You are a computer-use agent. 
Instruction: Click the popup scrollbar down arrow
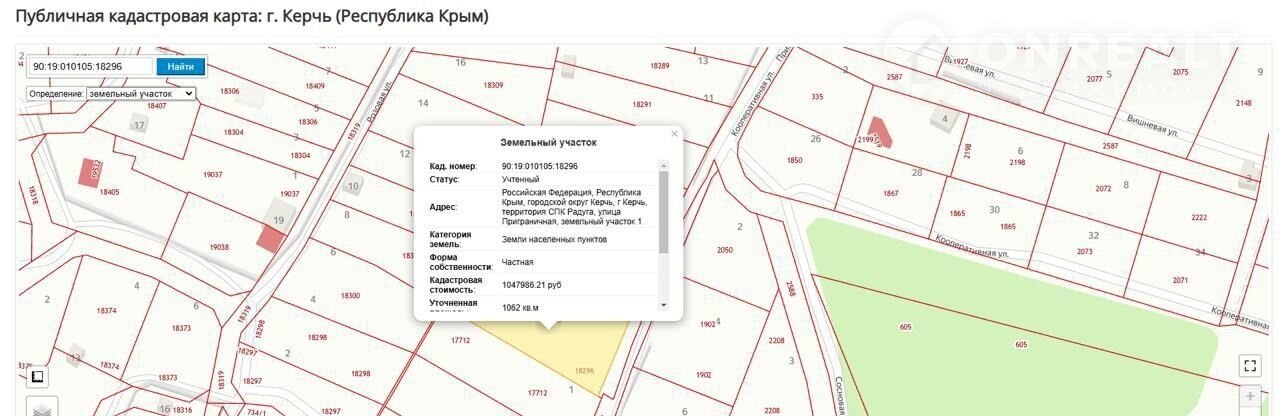(x=662, y=304)
